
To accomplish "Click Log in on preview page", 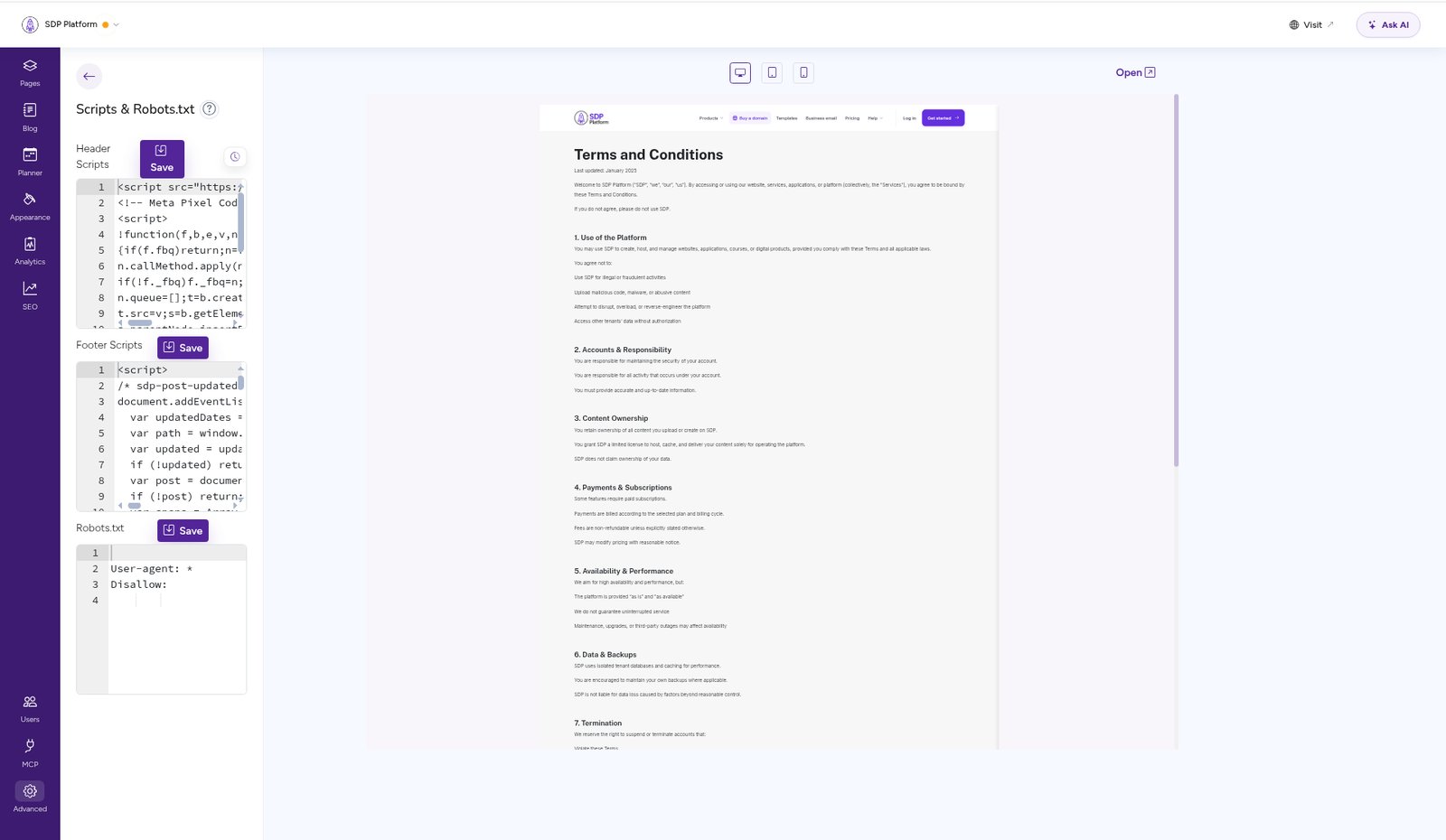I will 909,118.
